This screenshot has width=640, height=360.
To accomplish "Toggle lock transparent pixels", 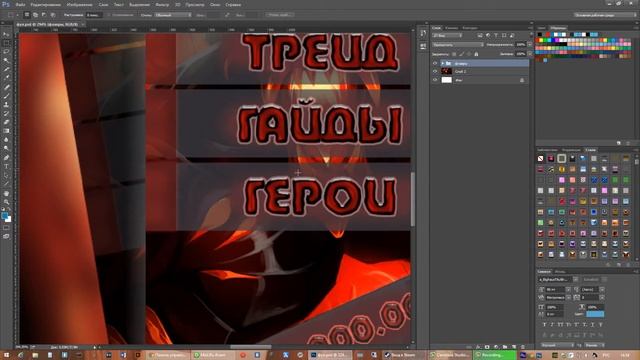I will tap(454, 54).
